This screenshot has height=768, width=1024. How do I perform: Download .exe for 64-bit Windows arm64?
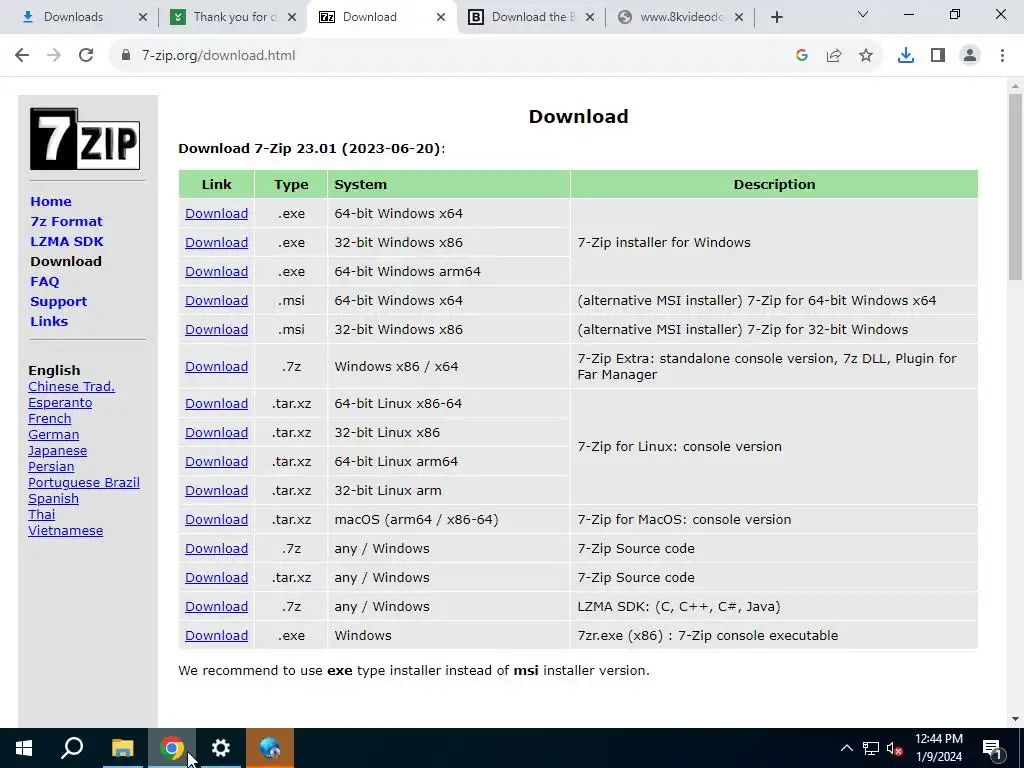216,272
